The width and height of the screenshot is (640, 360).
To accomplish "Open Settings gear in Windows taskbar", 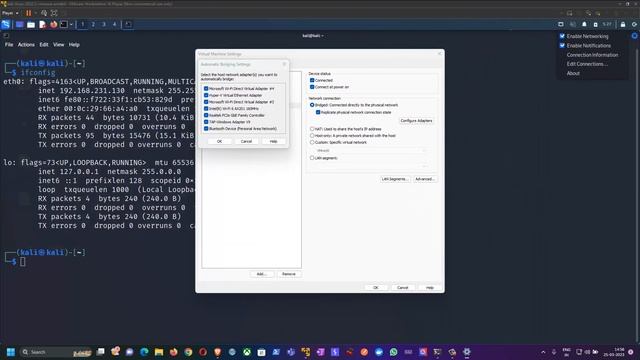I will point(467,352).
